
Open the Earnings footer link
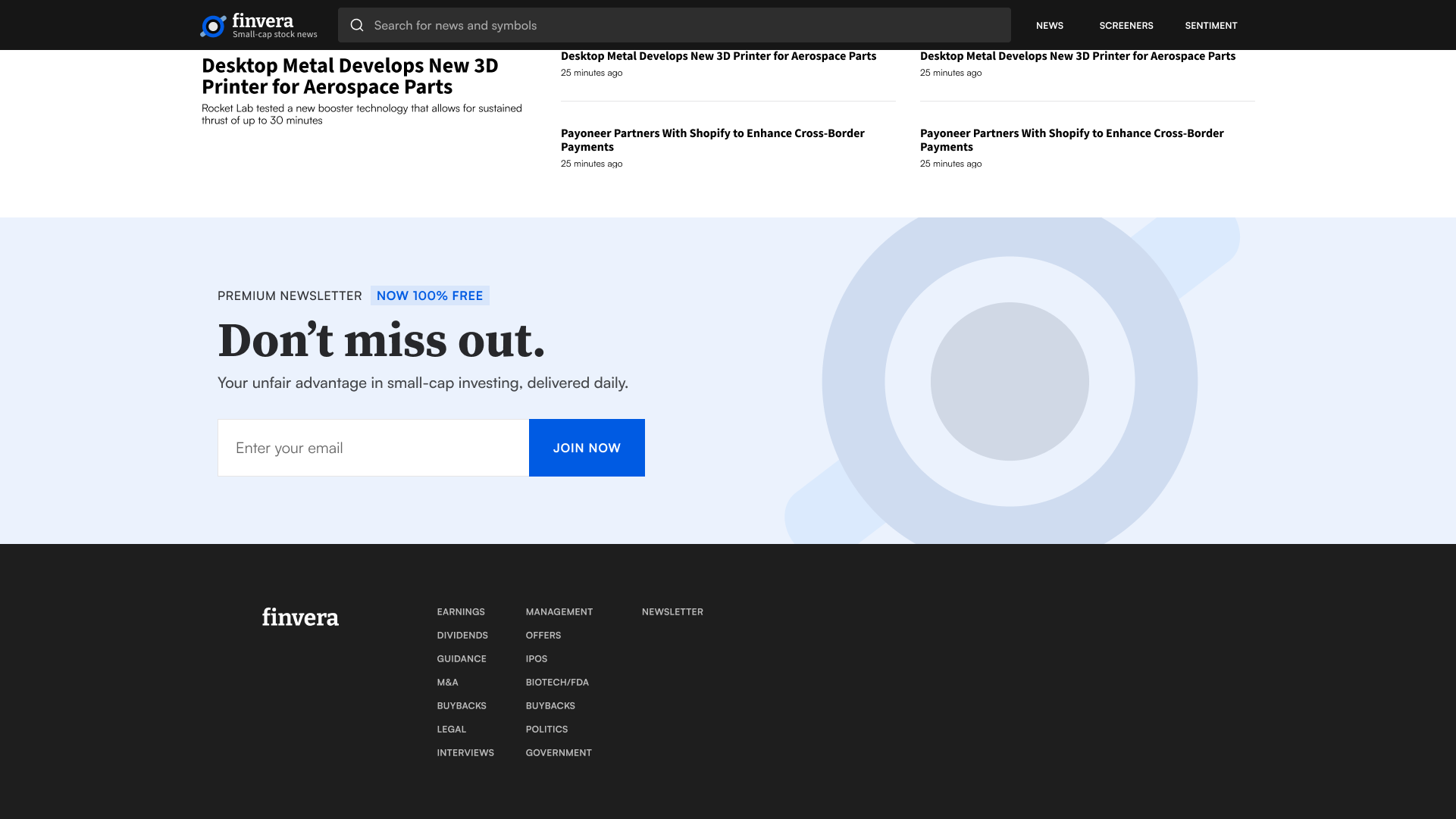[x=460, y=612]
